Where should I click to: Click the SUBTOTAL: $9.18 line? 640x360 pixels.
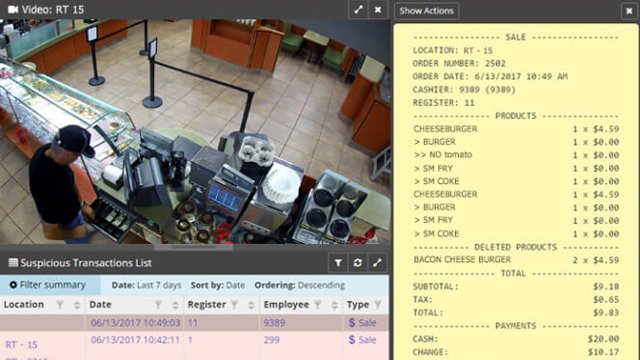[516, 287]
